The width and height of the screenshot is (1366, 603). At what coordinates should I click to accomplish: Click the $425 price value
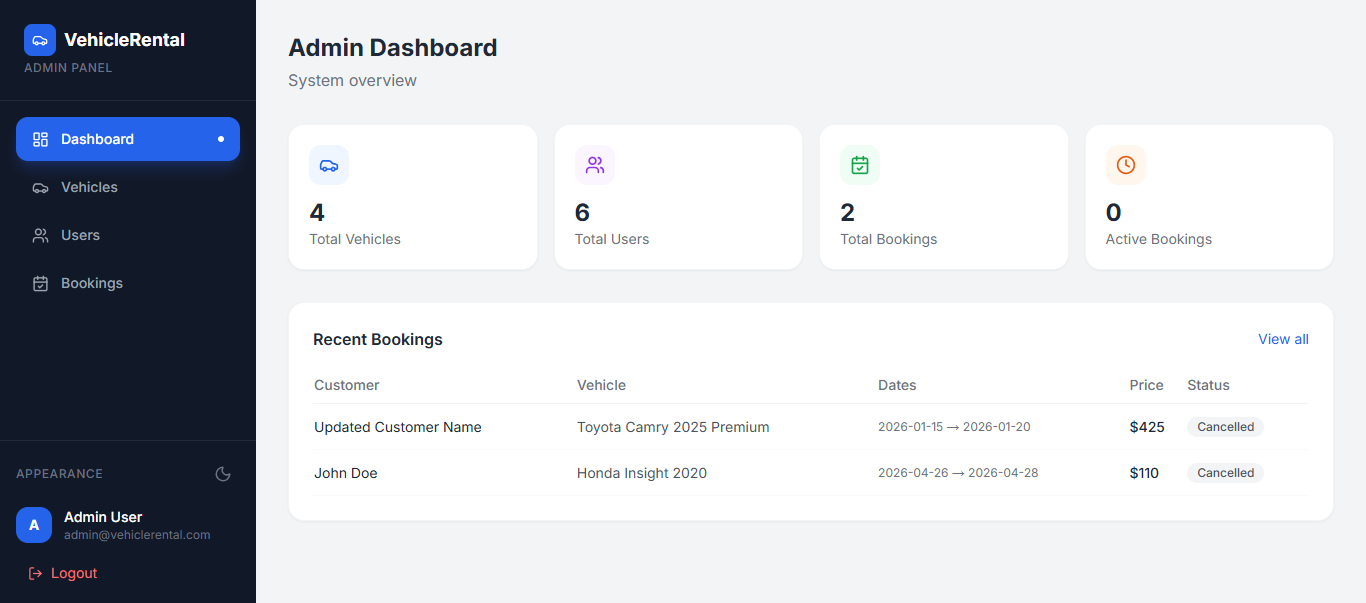[1147, 427]
